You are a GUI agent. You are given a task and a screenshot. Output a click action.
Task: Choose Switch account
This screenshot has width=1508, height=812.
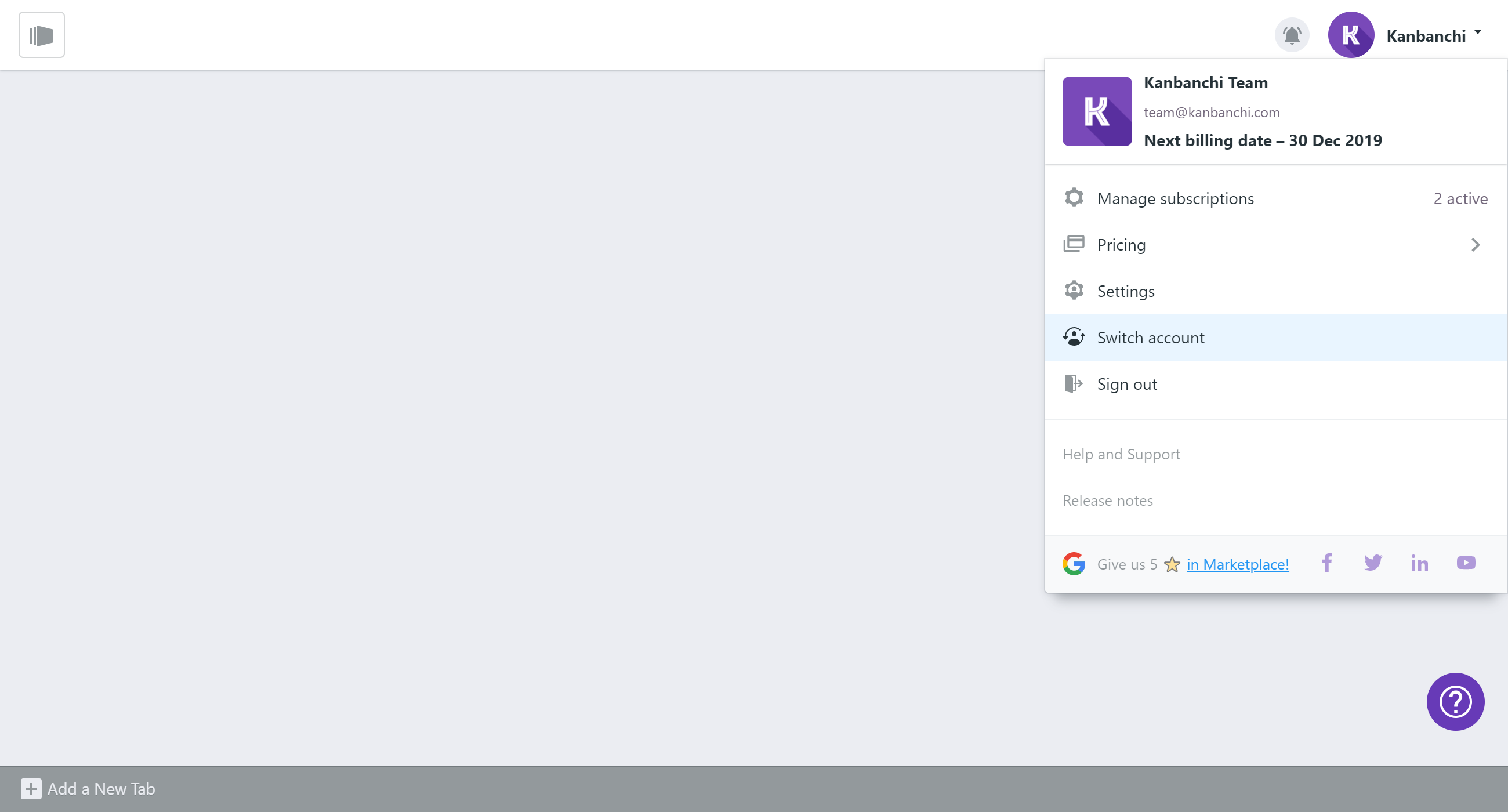click(x=1275, y=338)
